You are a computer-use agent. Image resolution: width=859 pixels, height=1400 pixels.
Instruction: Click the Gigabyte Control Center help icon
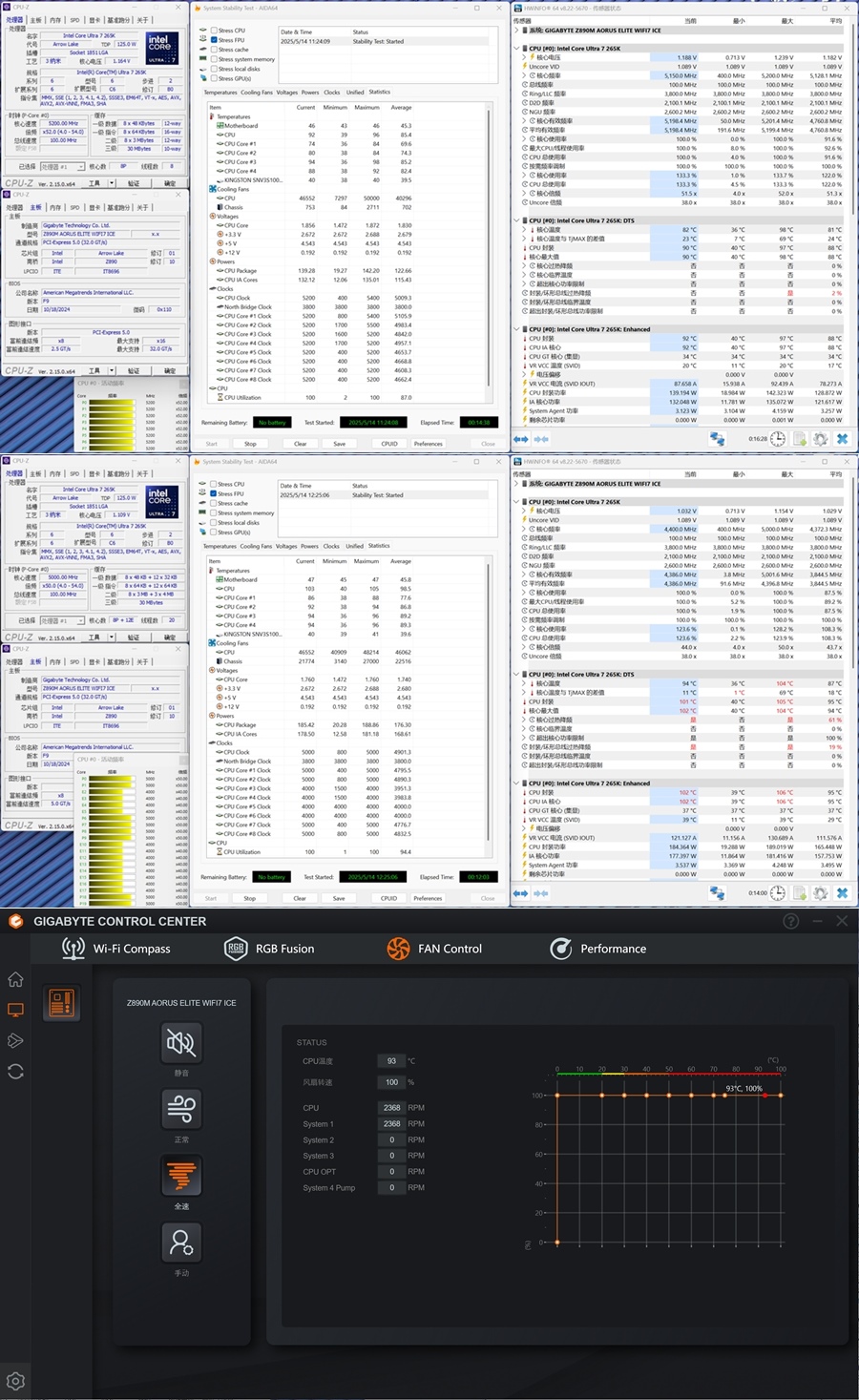click(791, 921)
